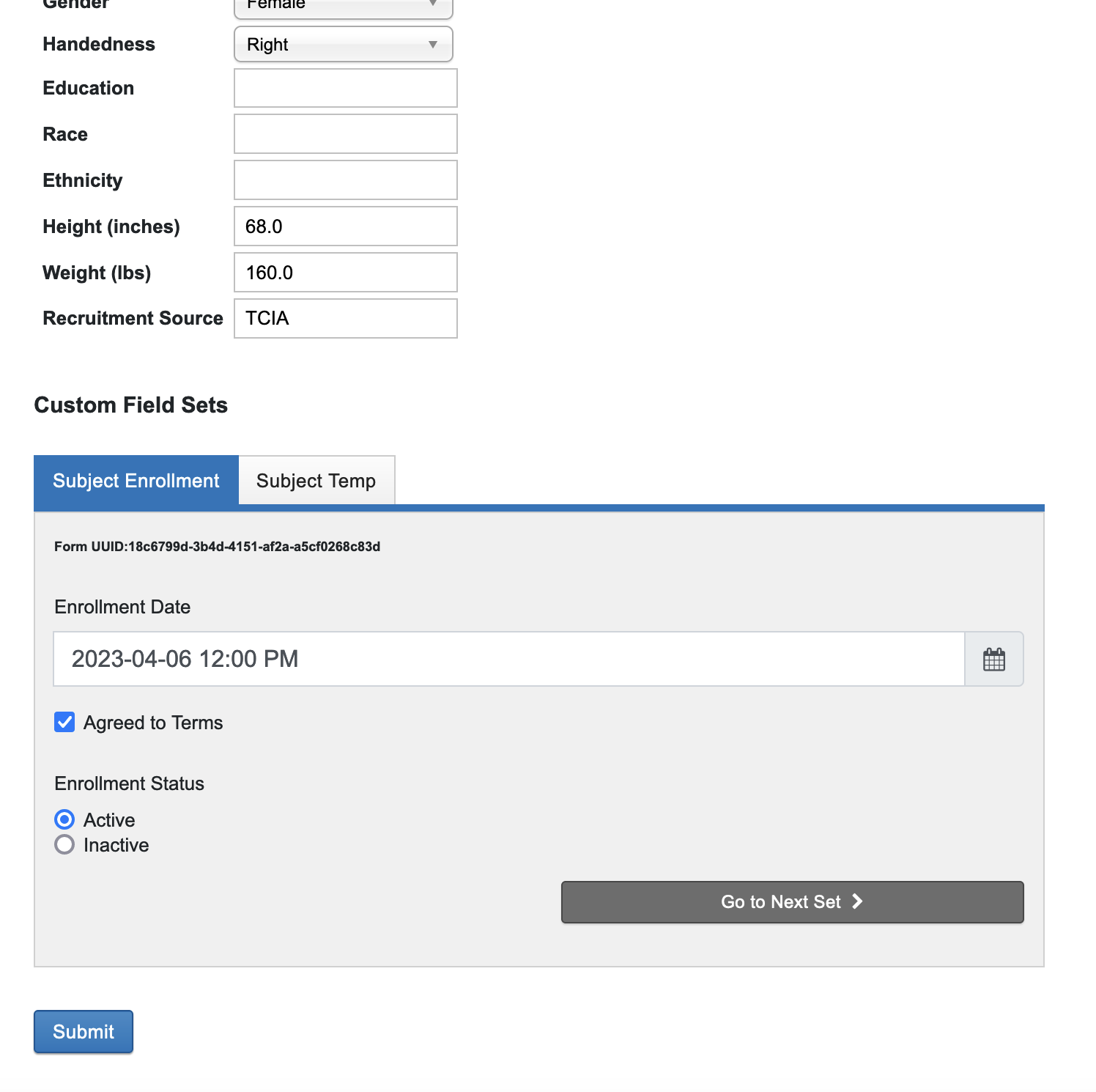This screenshot has width=1096, height=1092.
Task: Toggle the Agreed to Terms checkbox
Action: [64, 723]
